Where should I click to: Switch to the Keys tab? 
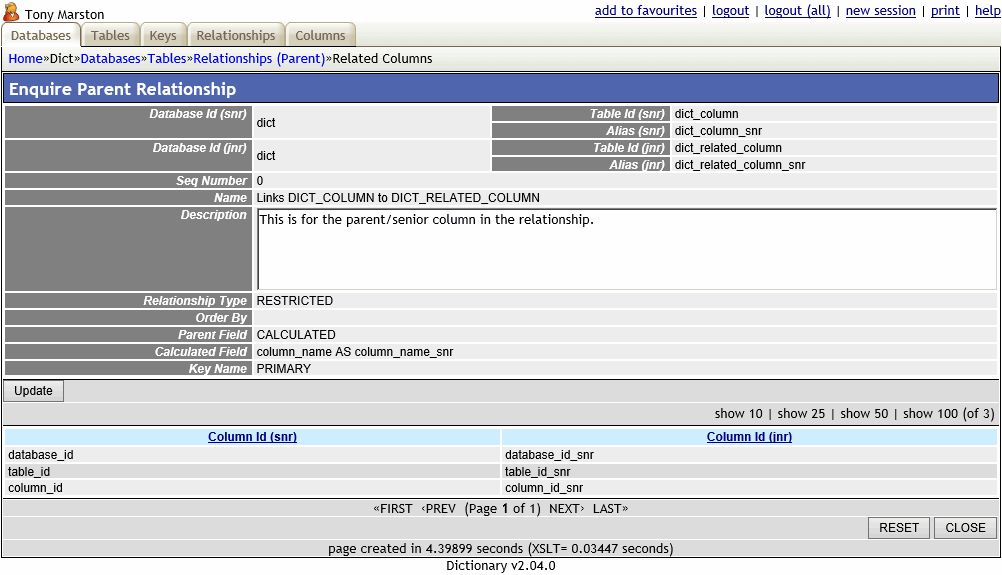[163, 36]
